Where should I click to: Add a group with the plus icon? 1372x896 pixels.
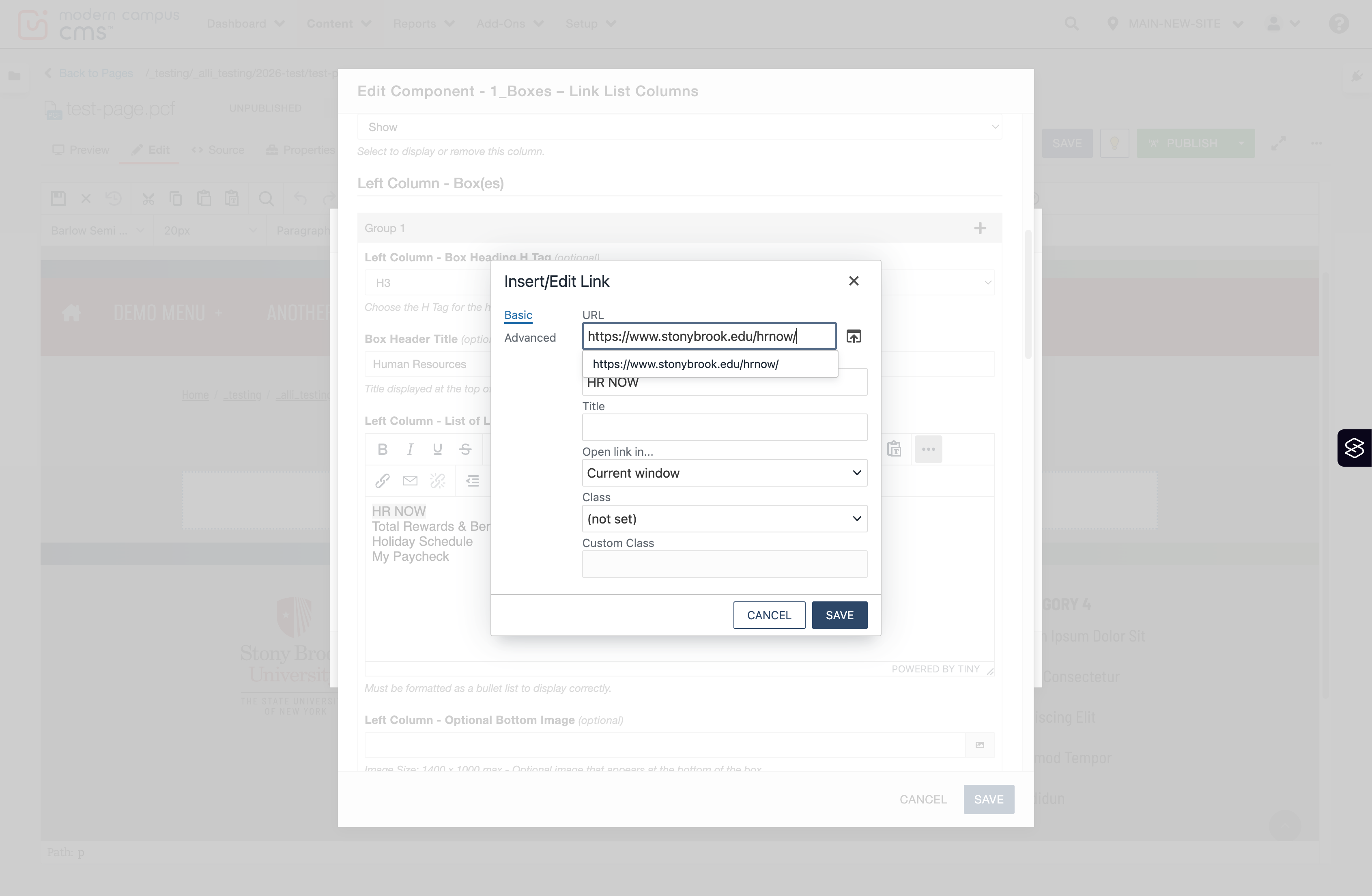(x=980, y=228)
